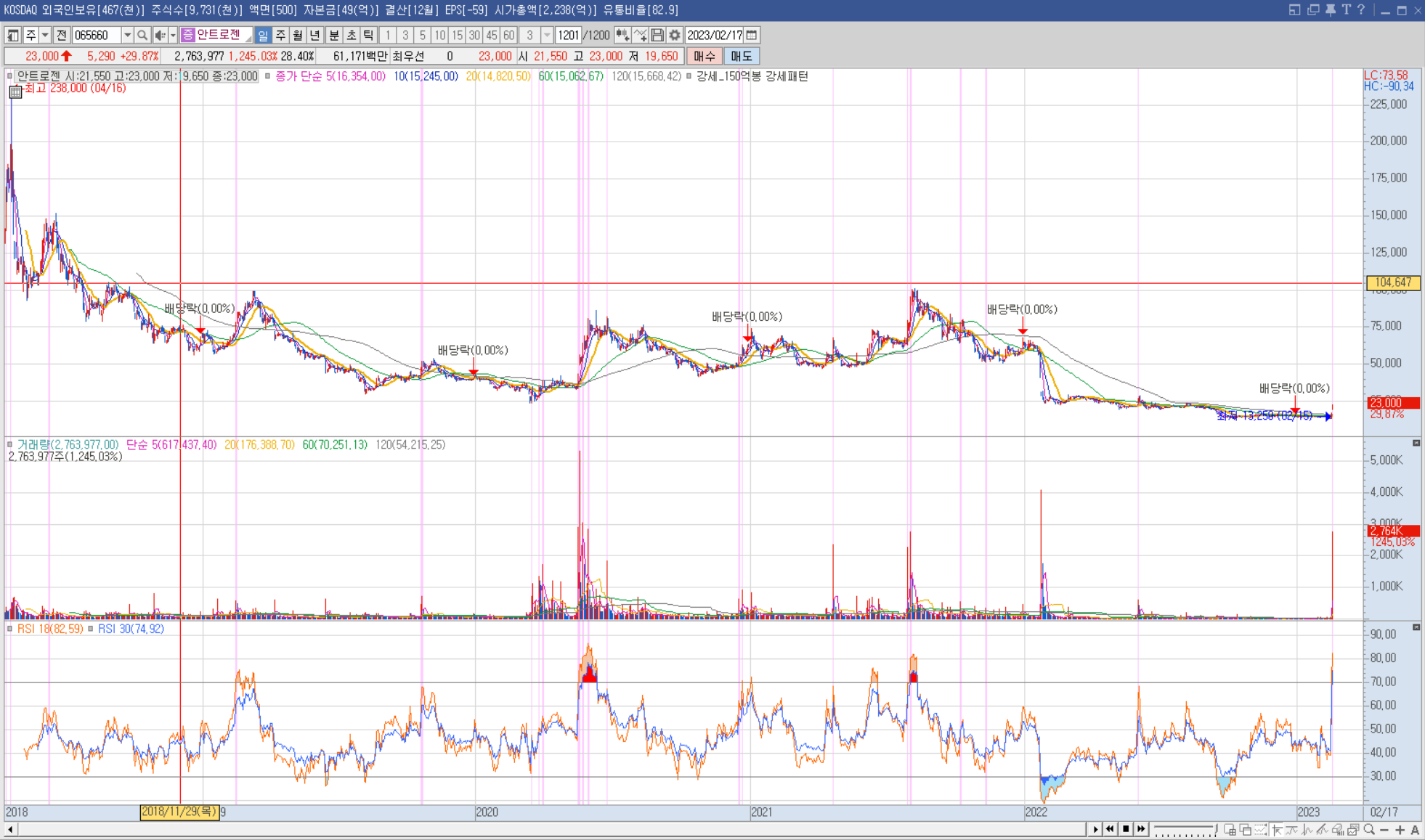This screenshot has height=840, width=1425.
Task: Click the 매도 sell button
Action: (x=741, y=56)
